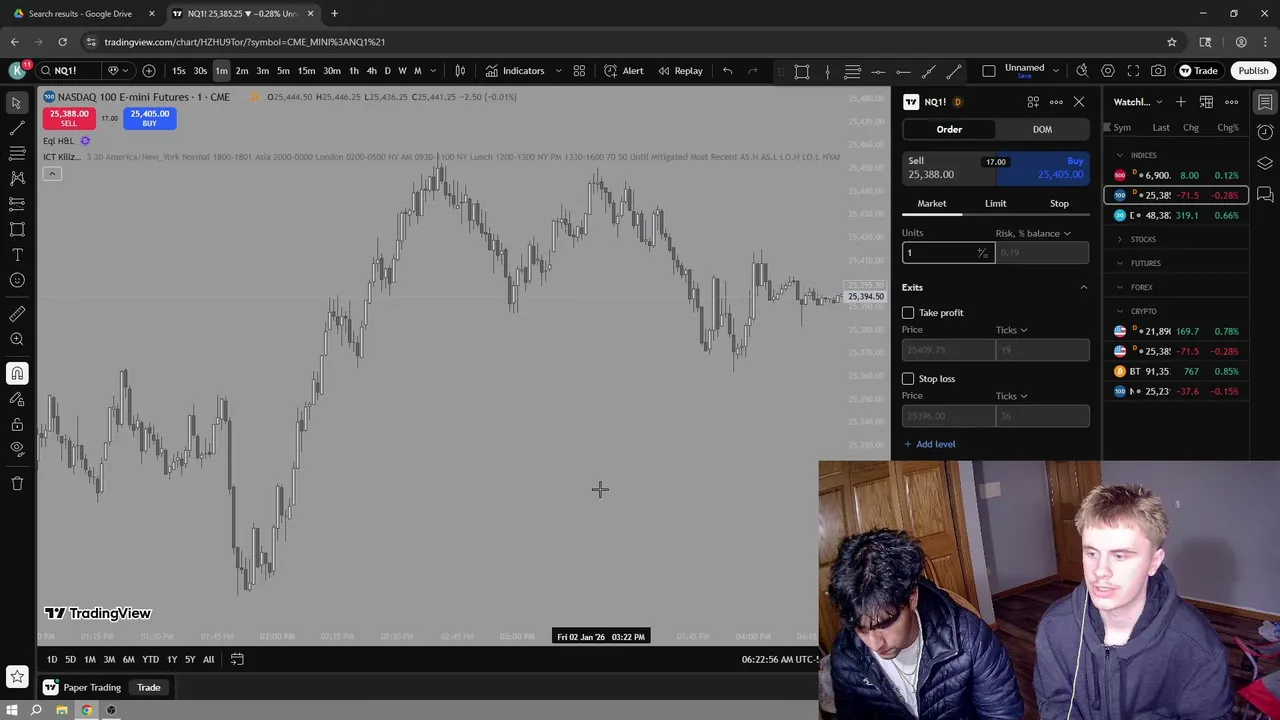The width and height of the screenshot is (1280, 720).
Task: Open quick search magnifier with lightning
Action: [x=1082, y=71]
